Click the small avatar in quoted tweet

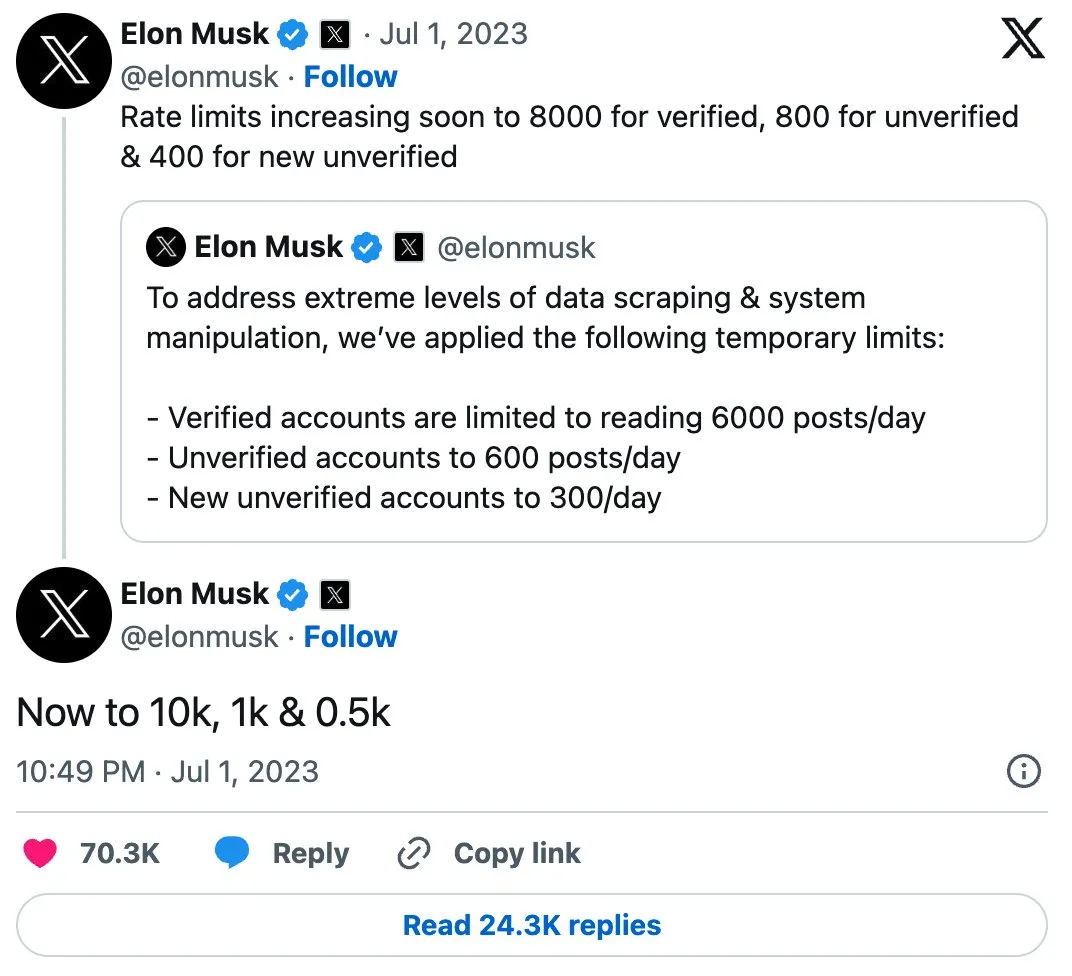165,247
